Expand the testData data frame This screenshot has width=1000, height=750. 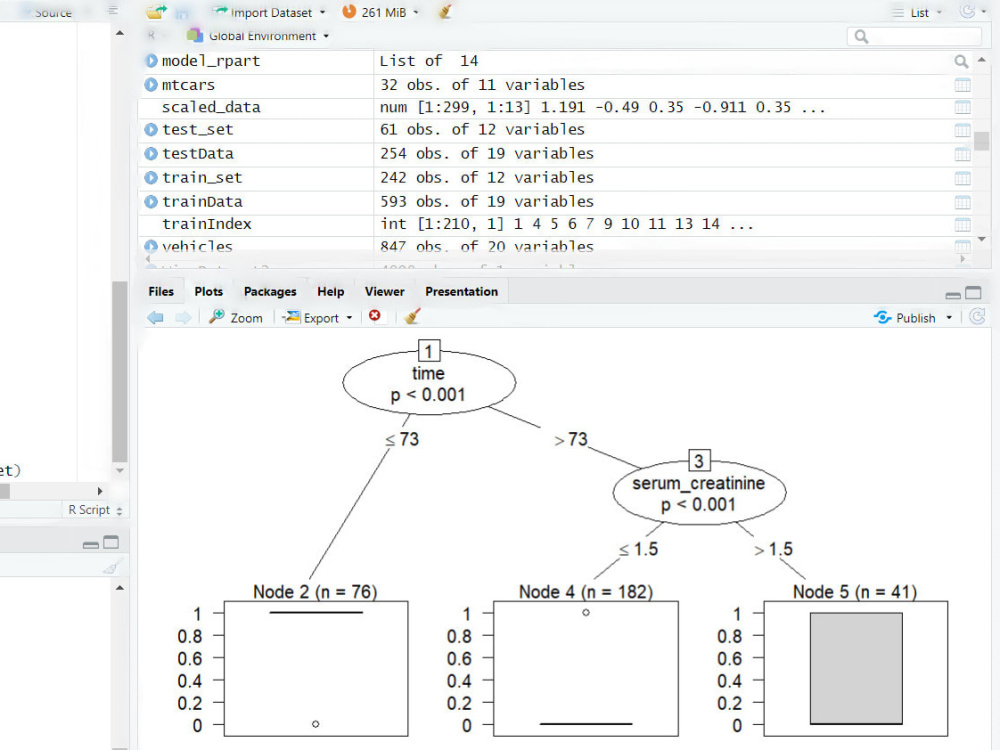point(151,154)
